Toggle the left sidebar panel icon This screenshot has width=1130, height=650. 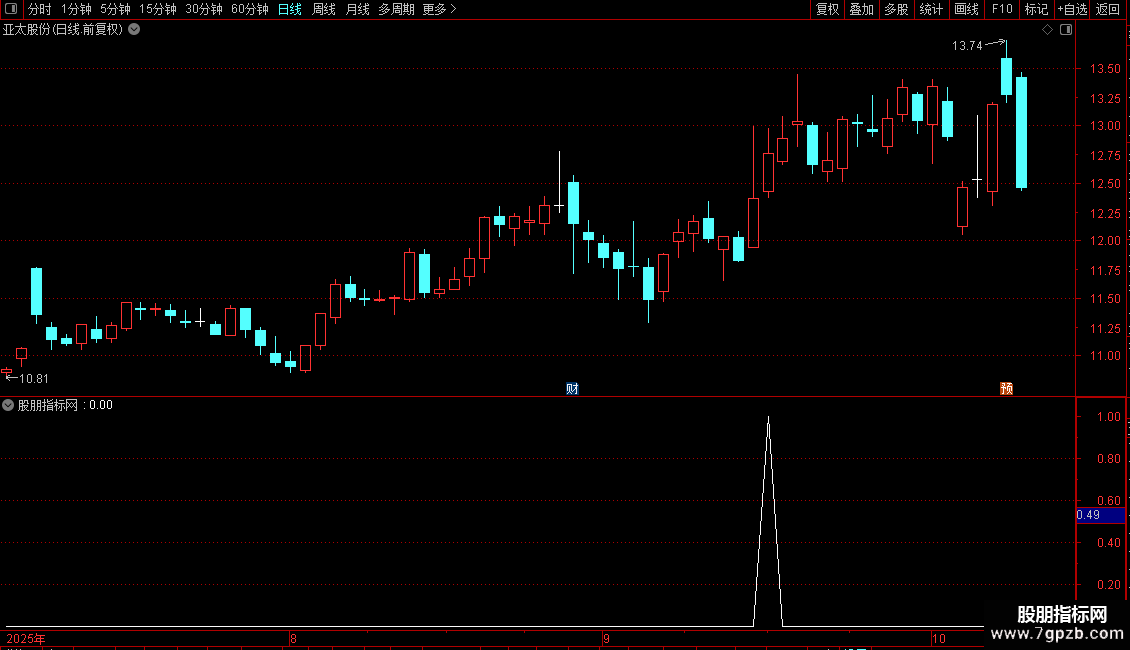tap(11, 9)
